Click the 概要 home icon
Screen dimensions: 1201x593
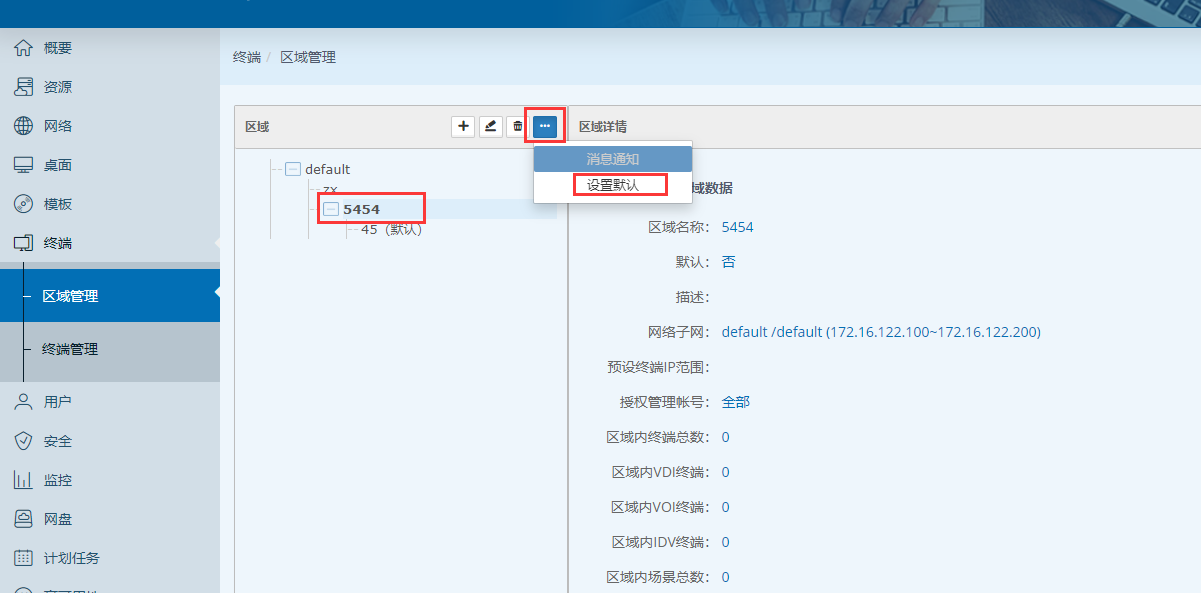(23, 48)
